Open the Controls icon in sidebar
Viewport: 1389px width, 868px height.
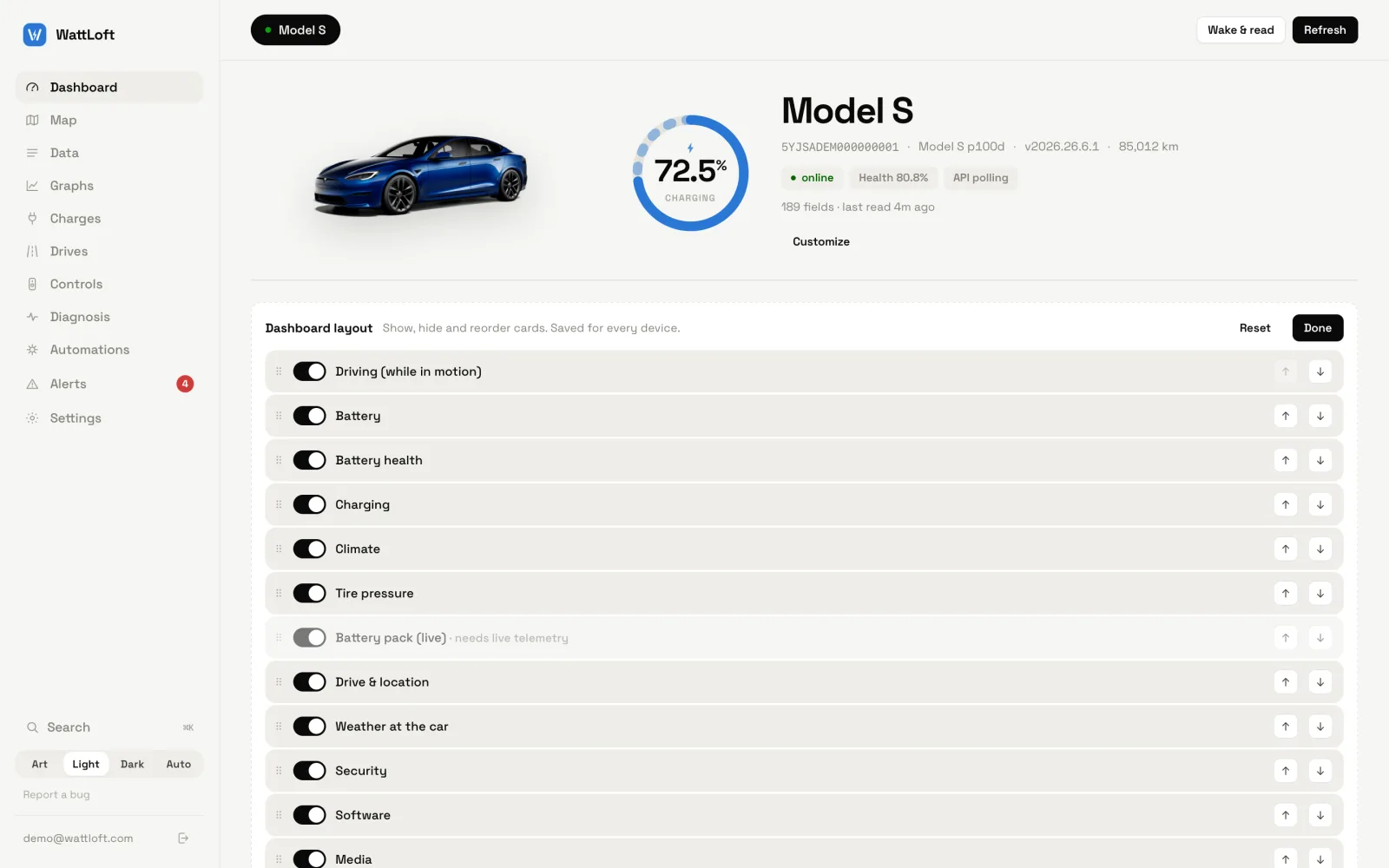(32, 284)
